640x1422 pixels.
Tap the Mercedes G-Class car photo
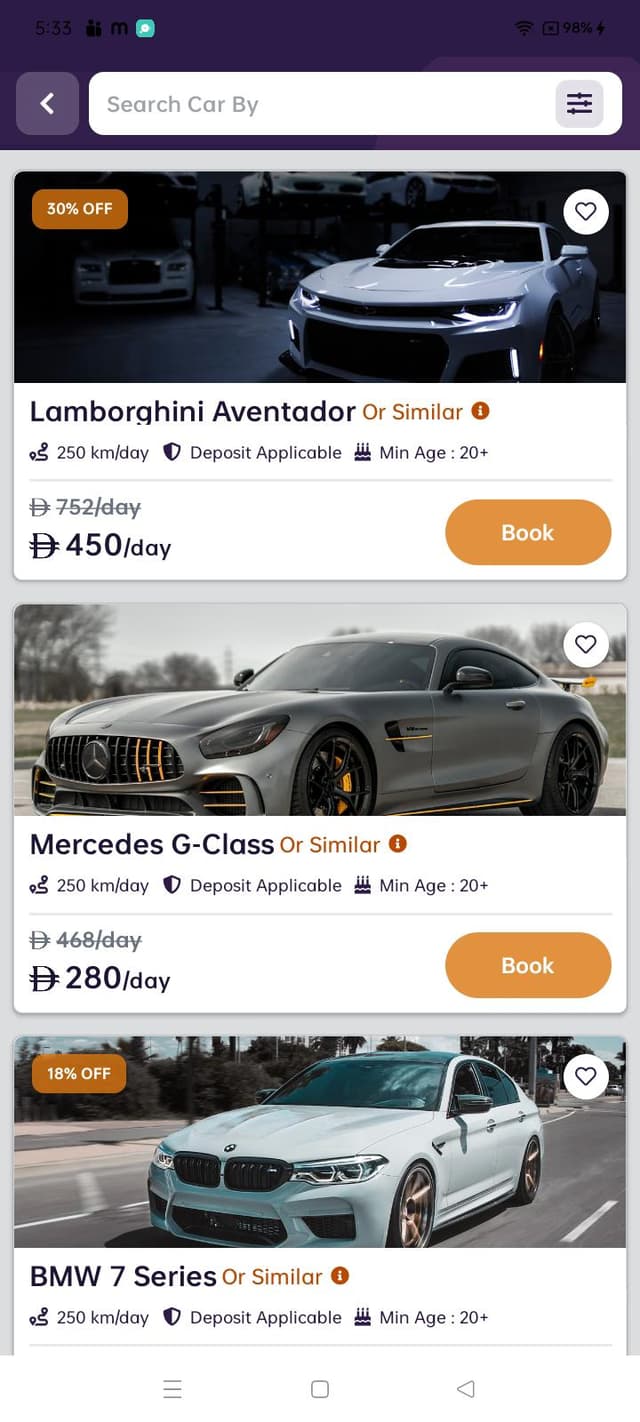(x=320, y=710)
